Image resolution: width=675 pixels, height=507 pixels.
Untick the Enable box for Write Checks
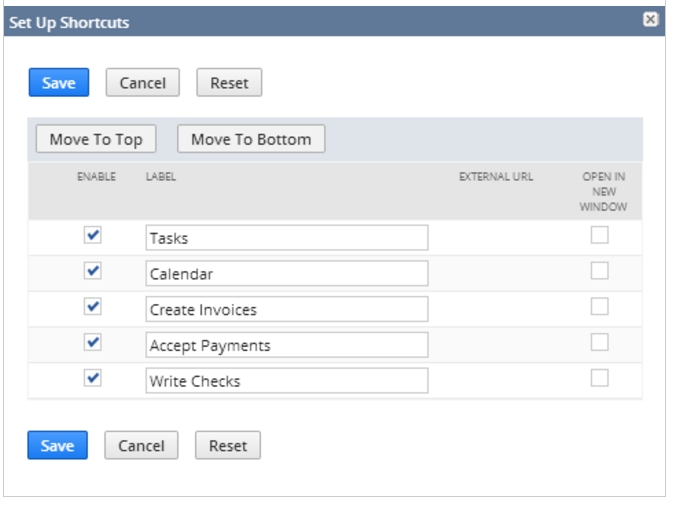93,379
